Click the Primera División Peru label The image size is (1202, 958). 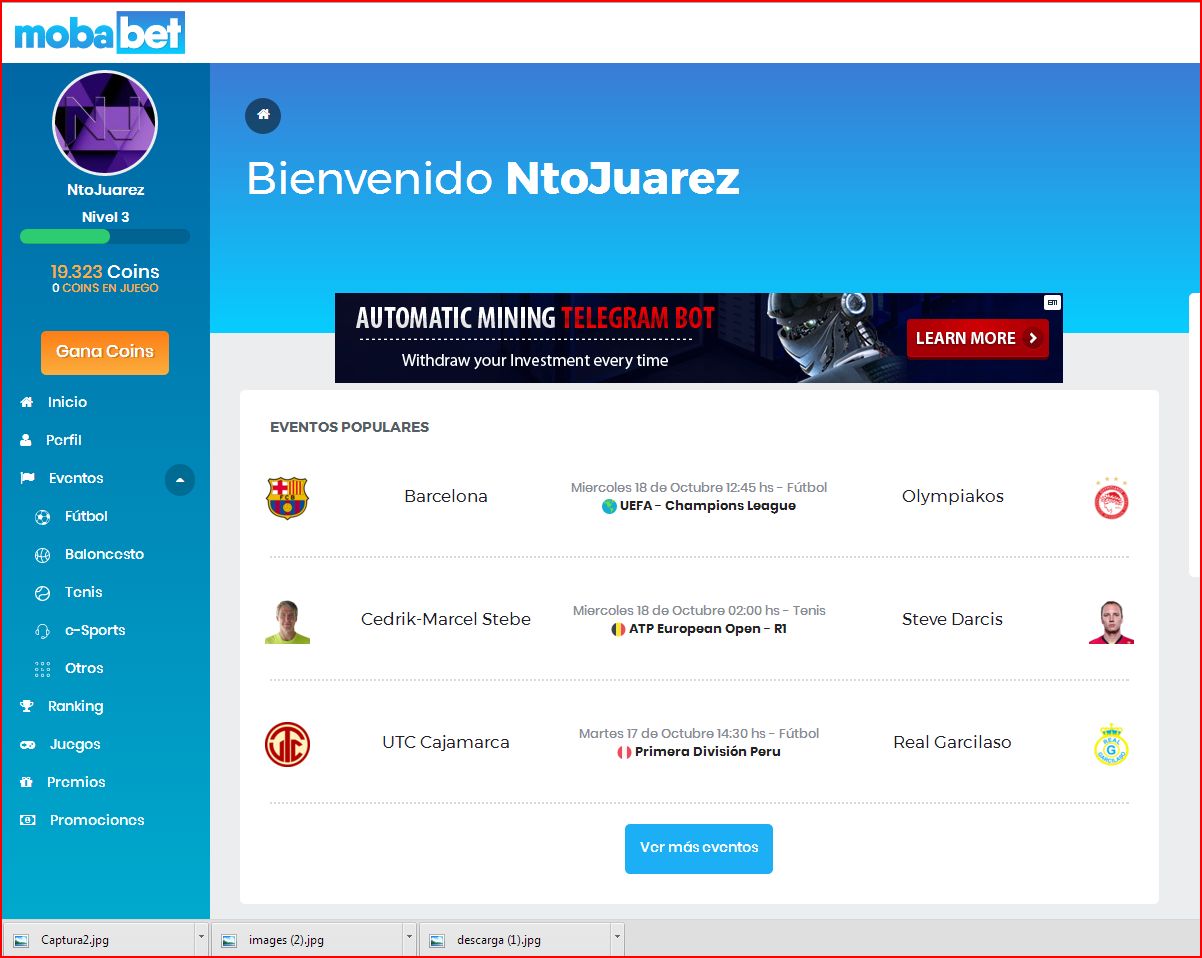click(708, 752)
